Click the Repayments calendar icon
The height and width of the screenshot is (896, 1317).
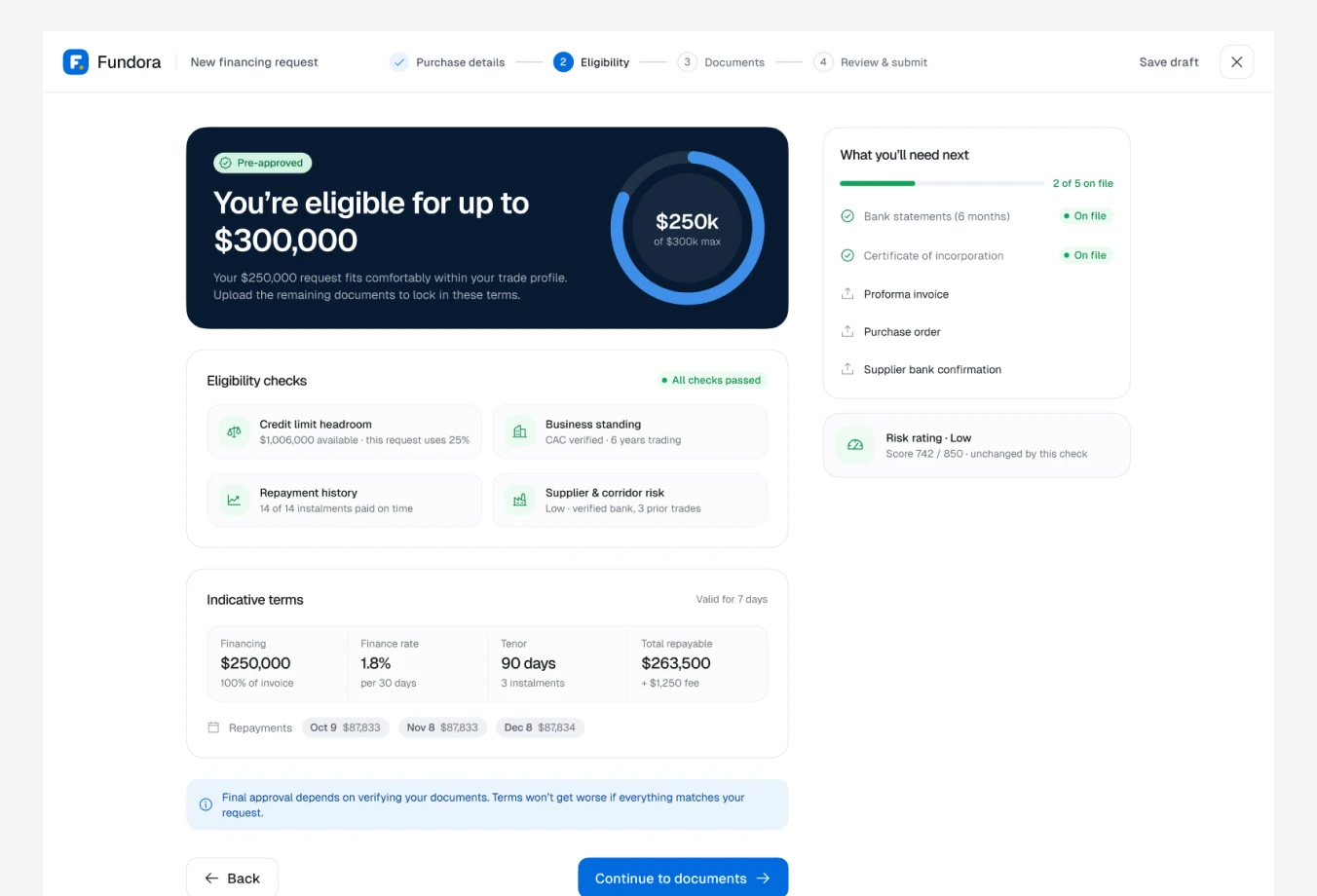[213, 728]
